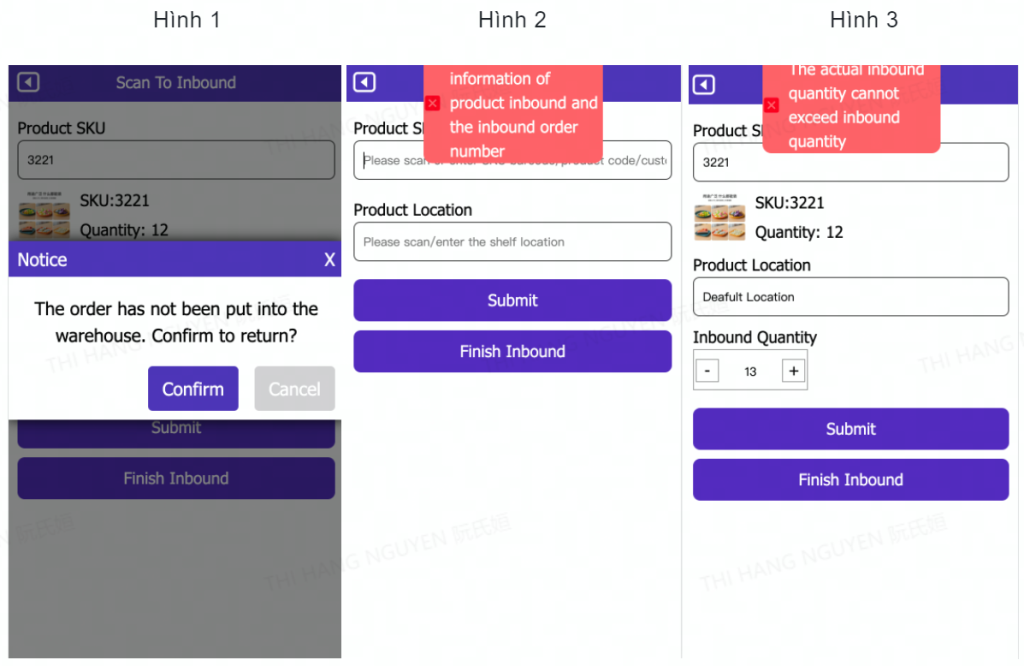Click the Confirm button in the Notice dialog

point(193,388)
